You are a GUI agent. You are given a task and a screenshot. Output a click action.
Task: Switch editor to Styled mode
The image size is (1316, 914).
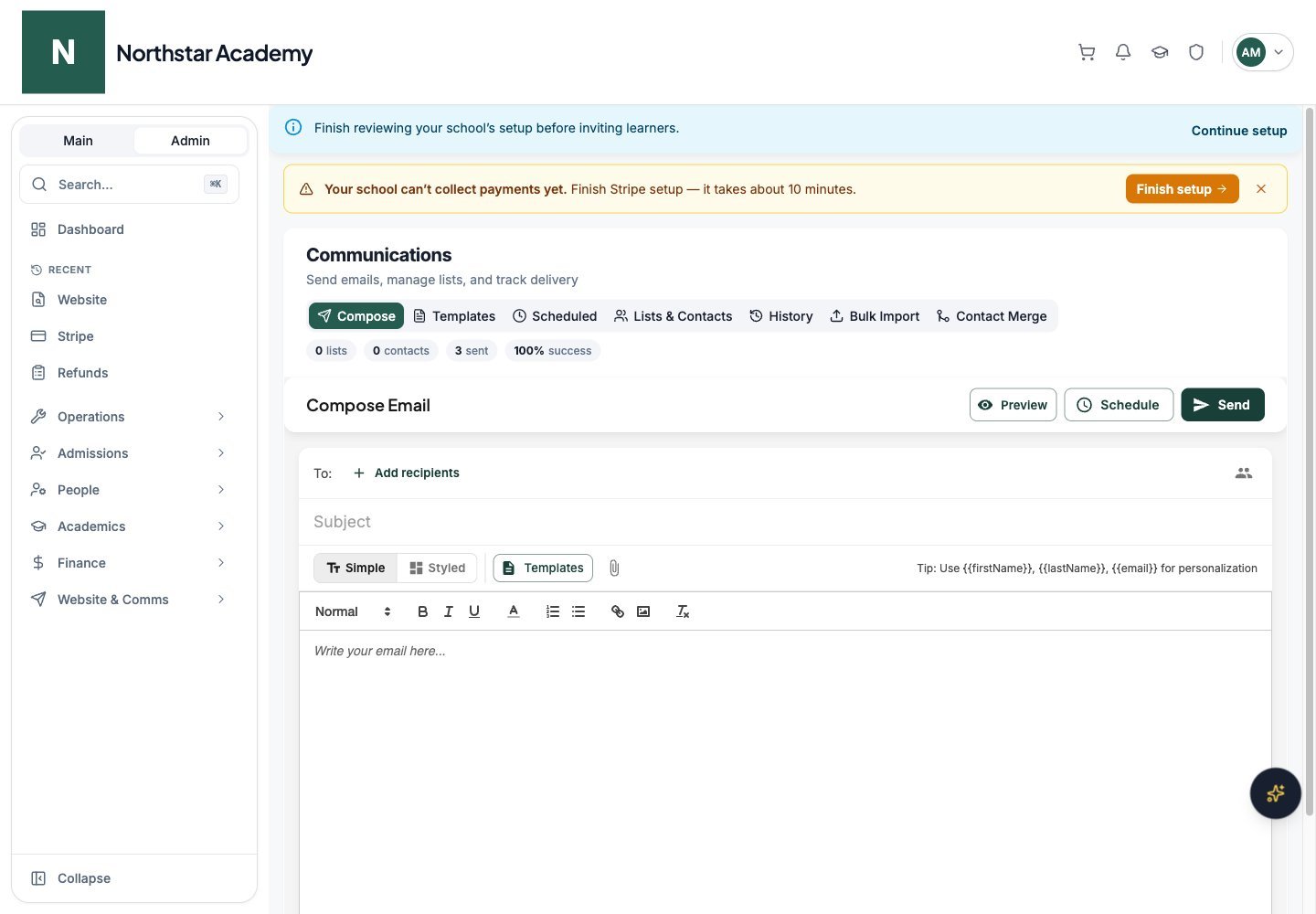tap(438, 568)
